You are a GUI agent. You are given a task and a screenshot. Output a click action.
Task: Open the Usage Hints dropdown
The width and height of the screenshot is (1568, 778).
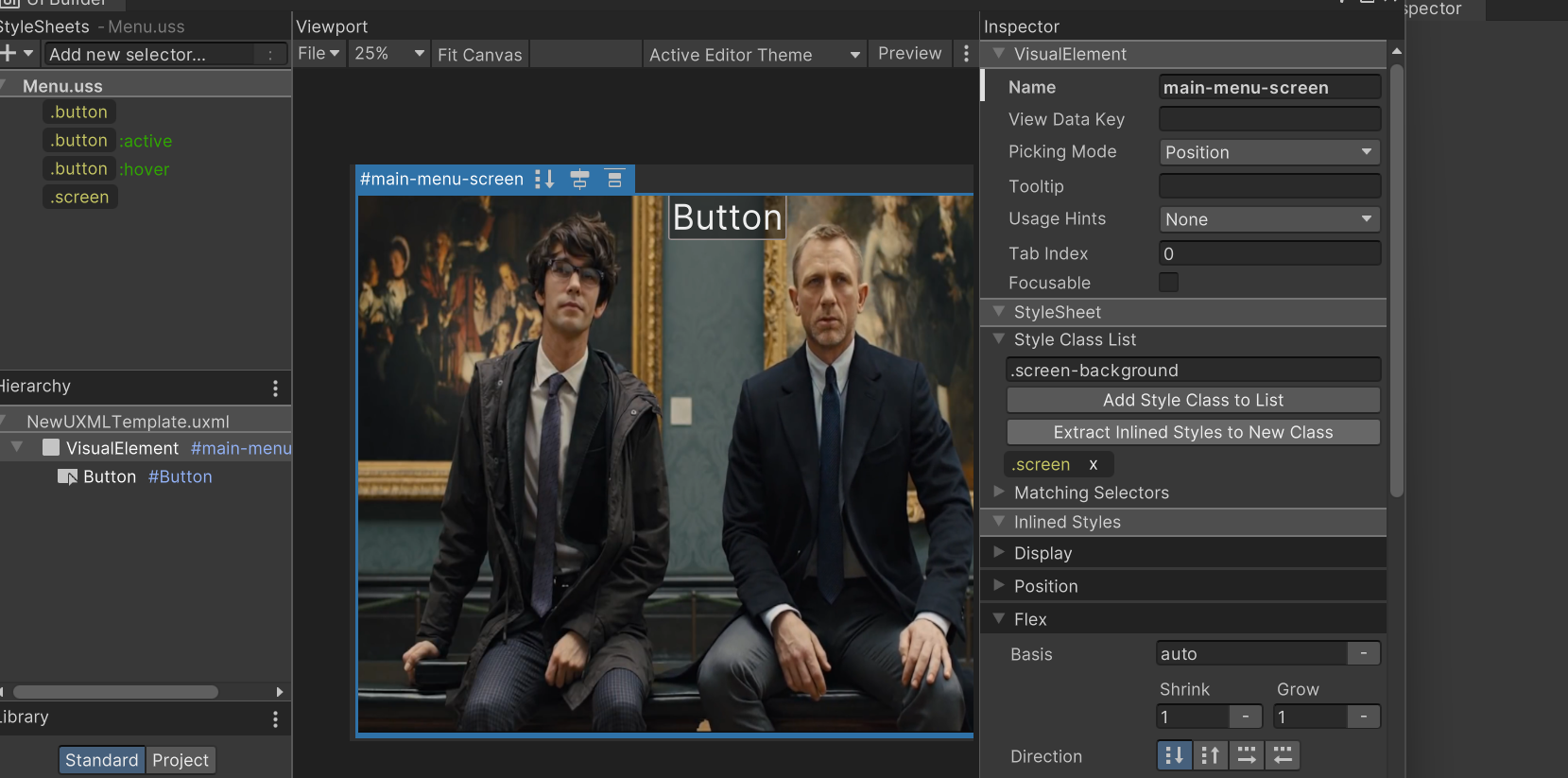tap(1269, 219)
